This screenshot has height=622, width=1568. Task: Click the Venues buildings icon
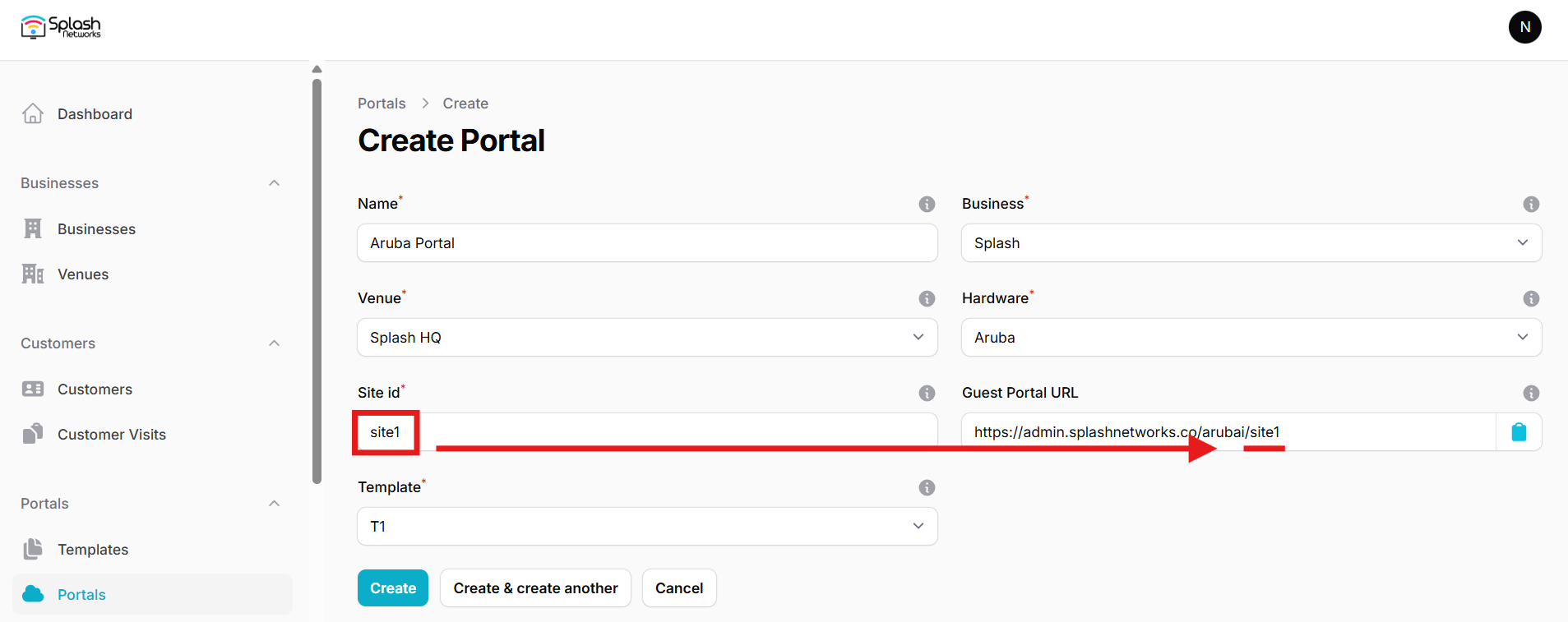33,274
